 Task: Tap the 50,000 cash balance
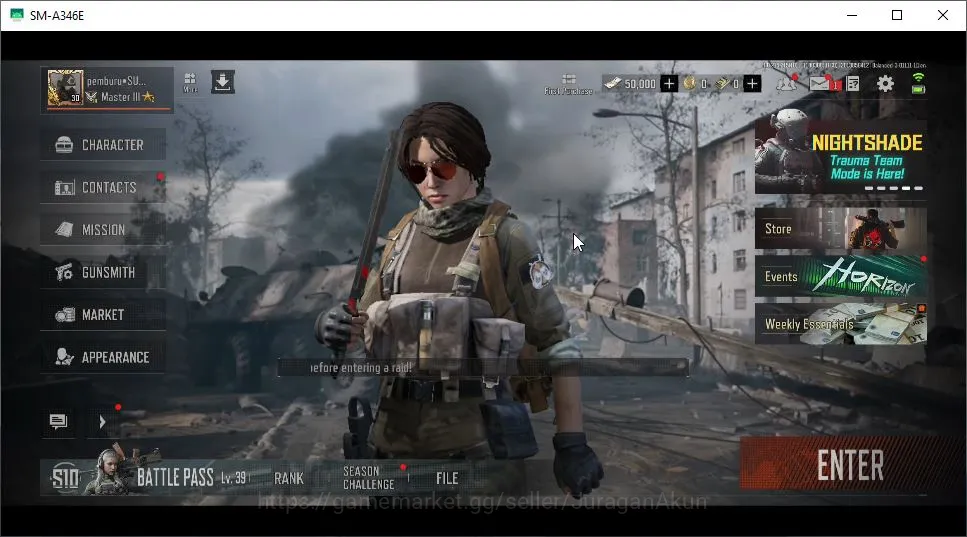pyautogui.click(x=640, y=83)
